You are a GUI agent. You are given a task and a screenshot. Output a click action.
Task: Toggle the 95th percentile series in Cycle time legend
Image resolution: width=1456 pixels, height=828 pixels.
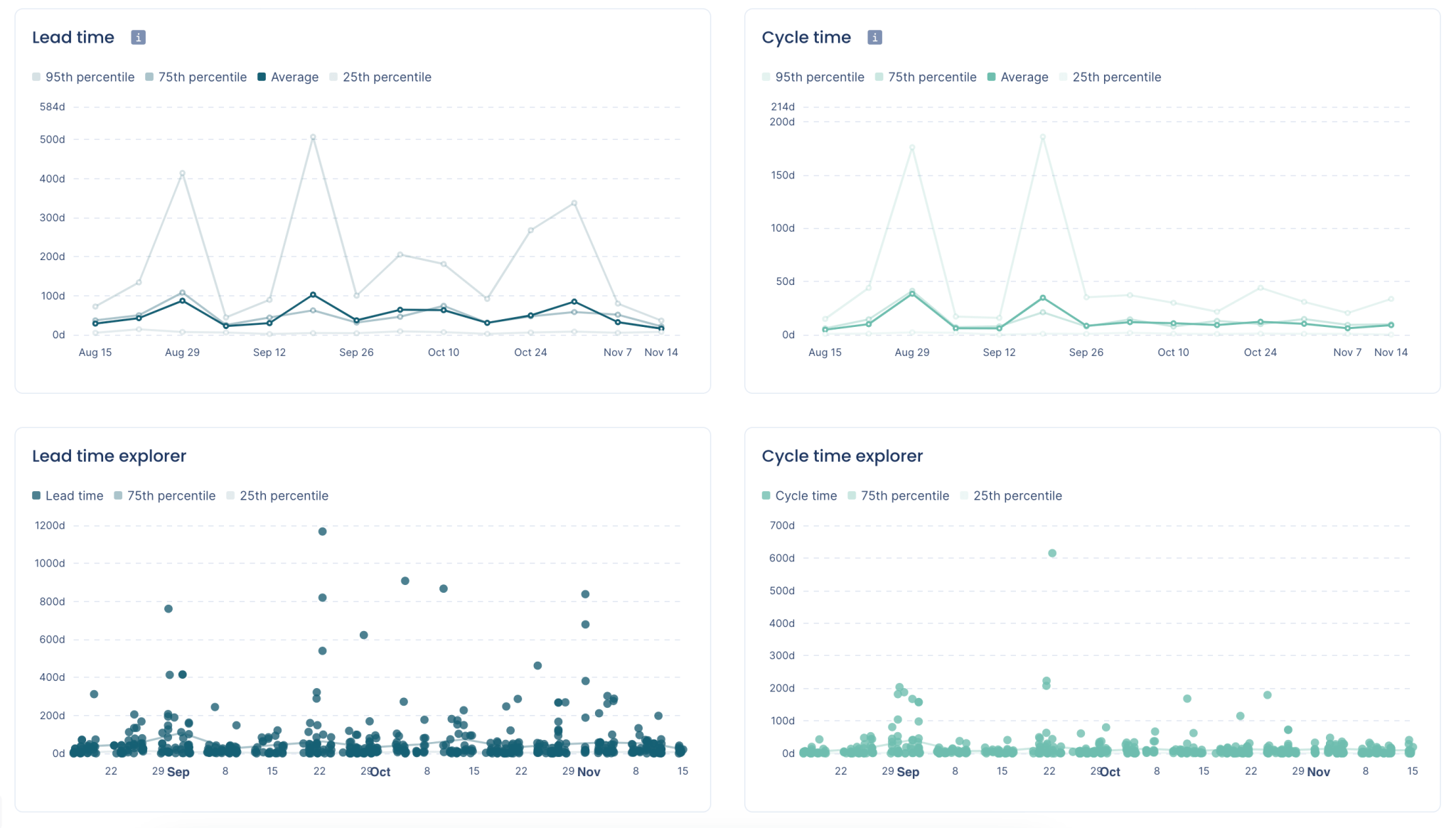coord(765,77)
